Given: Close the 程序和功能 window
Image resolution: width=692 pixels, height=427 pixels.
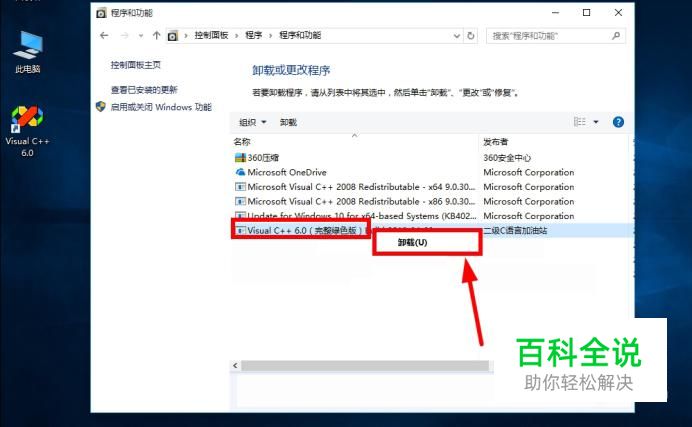Looking at the screenshot, I should 618,13.
